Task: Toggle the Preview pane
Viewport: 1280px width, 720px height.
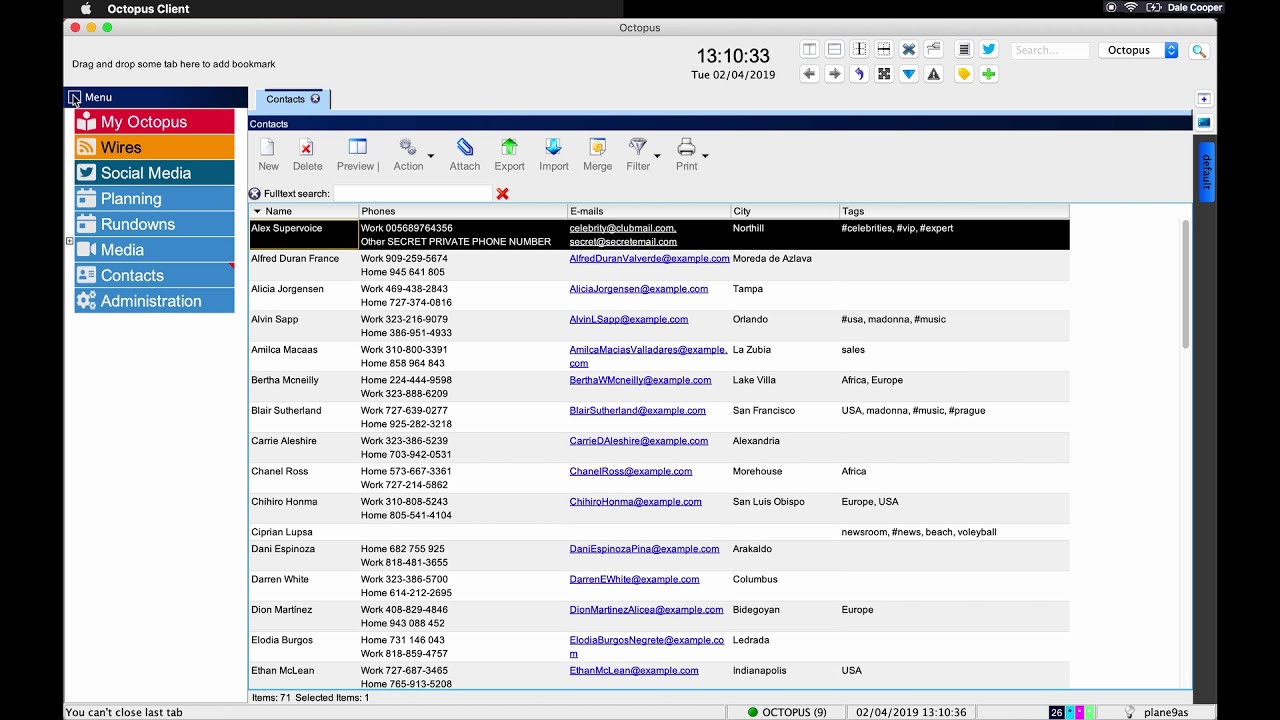Action: (357, 148)
